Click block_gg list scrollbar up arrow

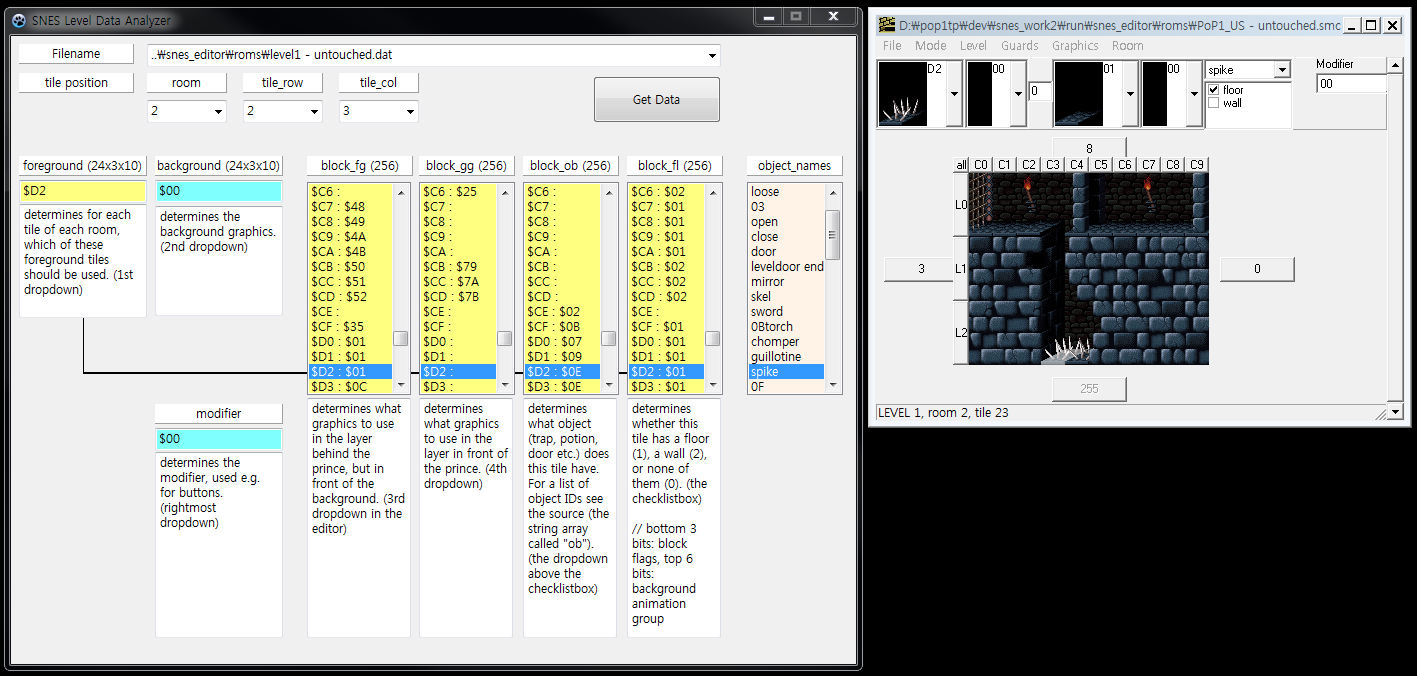click(505, 191)
